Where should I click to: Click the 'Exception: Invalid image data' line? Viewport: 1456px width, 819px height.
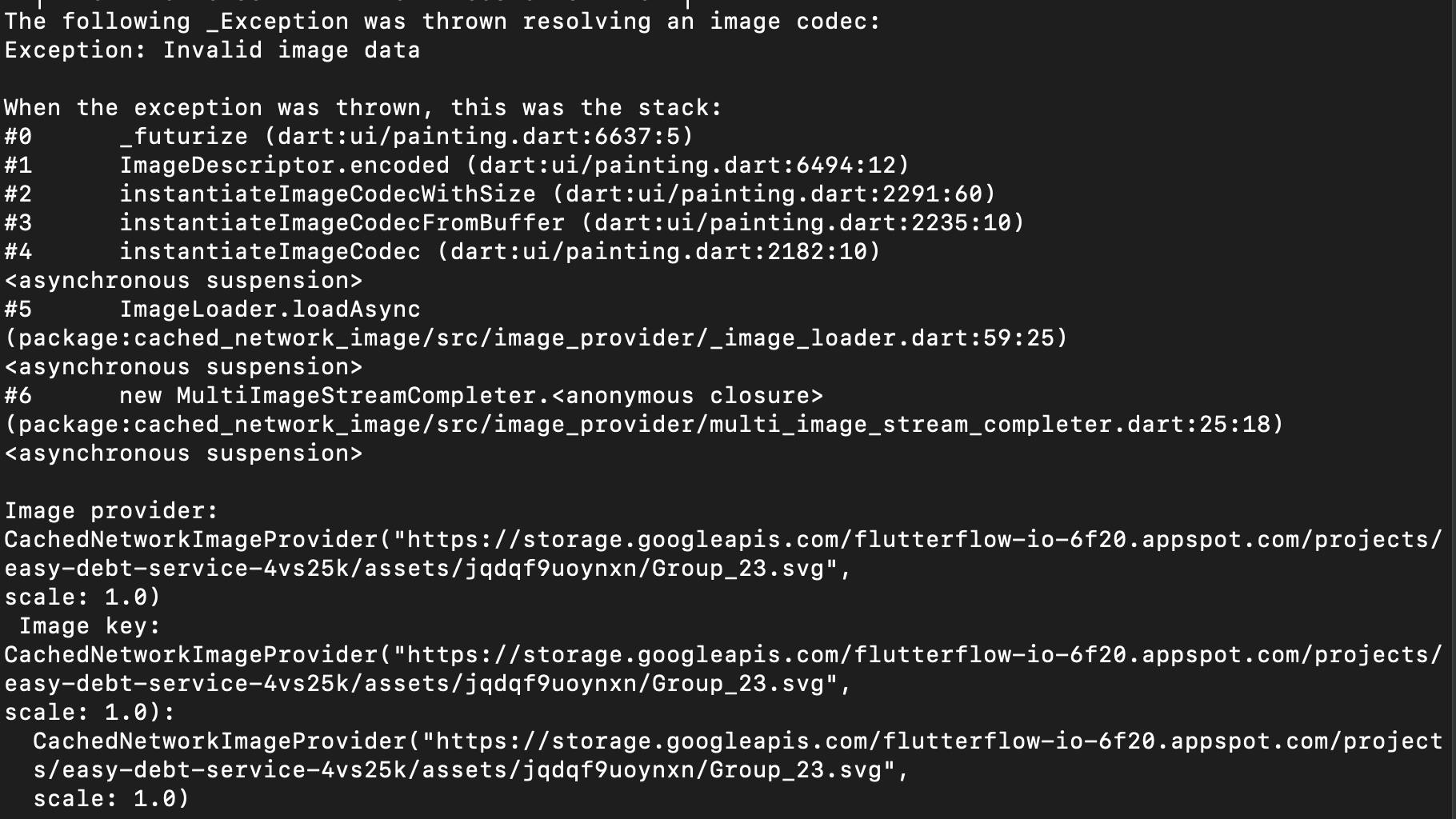click(x=212, y=50)
